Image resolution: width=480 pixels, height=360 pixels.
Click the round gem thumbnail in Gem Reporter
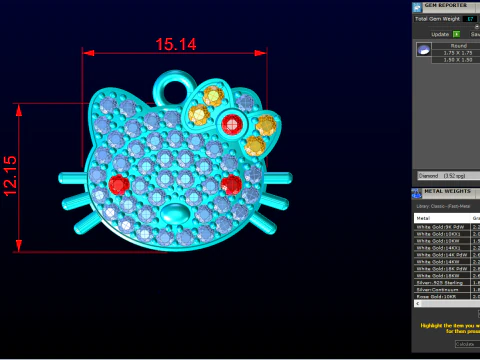click(x=424, y=50)
